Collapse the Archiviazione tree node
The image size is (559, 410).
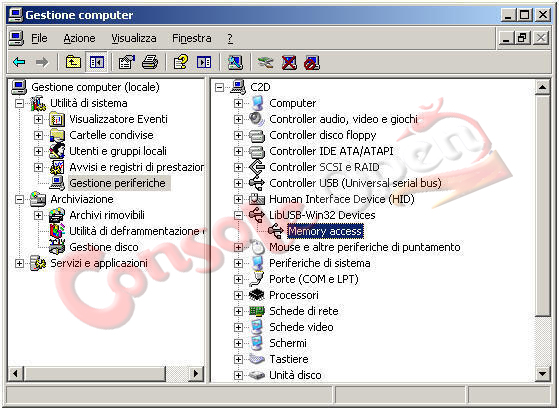coord(20,199)
